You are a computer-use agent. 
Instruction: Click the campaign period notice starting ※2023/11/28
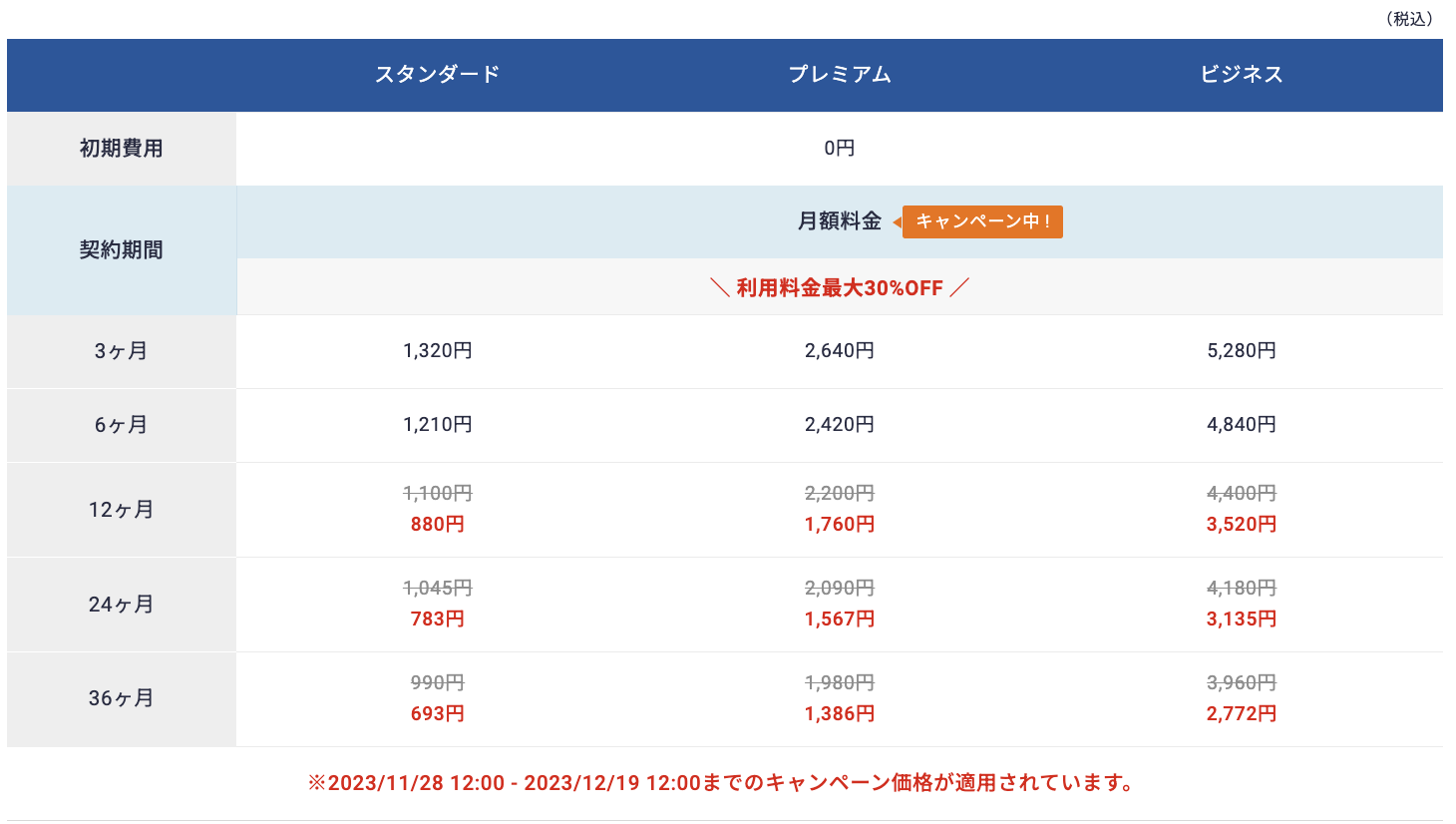coord(721,783)
